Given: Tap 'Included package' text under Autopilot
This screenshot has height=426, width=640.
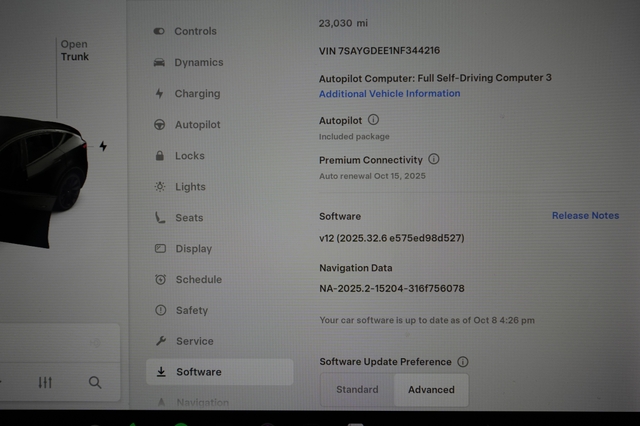Looking at the screenshot, I should pyautogui.click(x=354, y=137).
